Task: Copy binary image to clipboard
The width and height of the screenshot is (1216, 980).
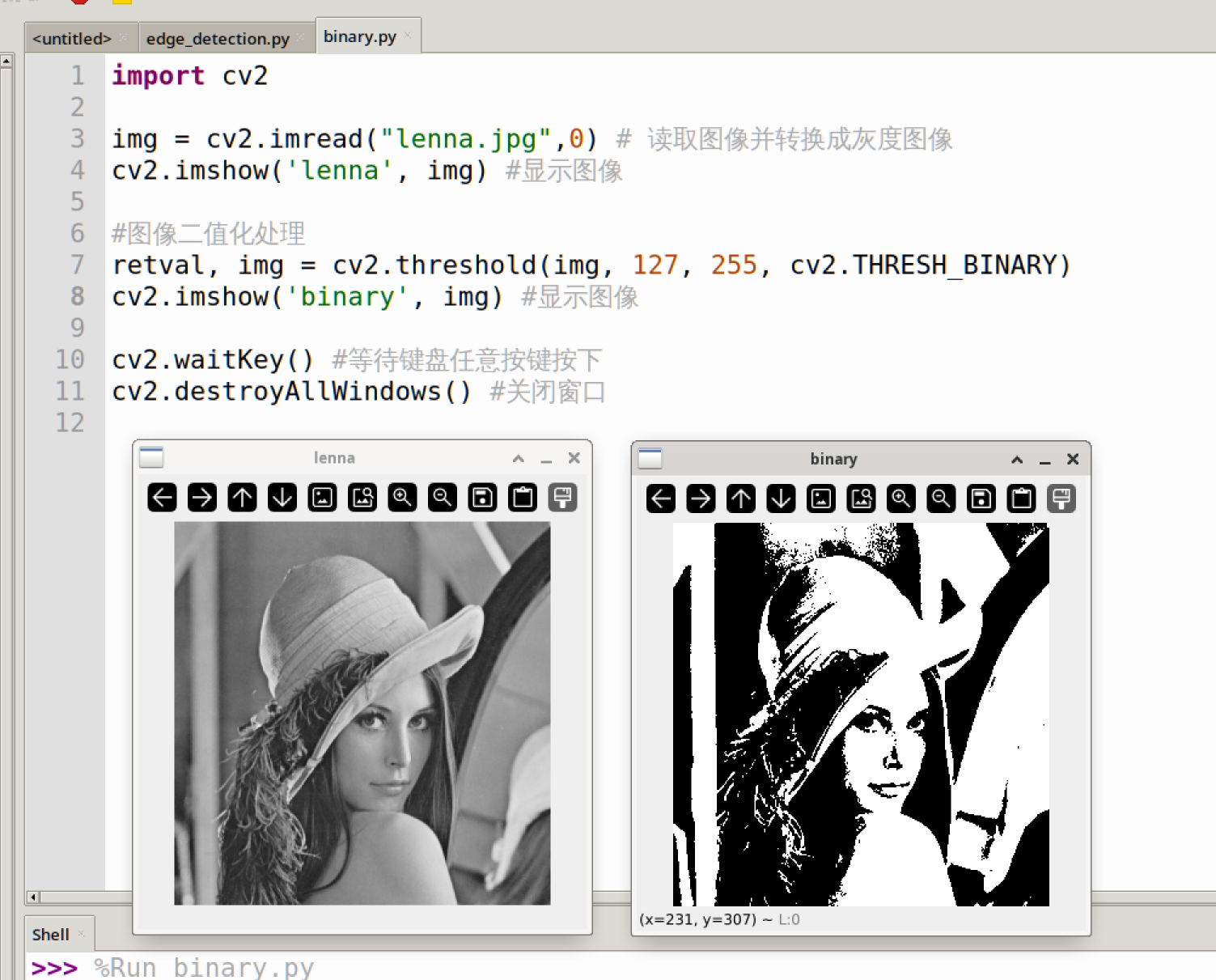Action: 1021,498
